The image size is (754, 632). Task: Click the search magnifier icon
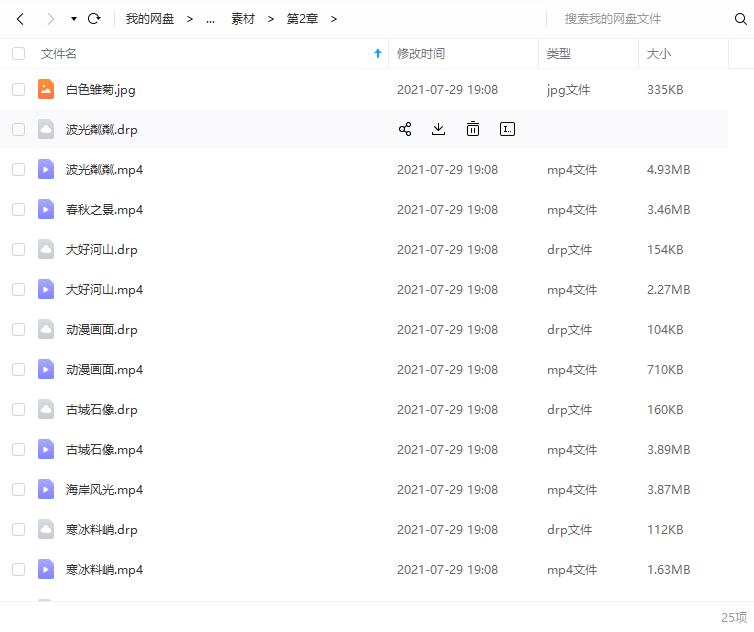[741, 19]
